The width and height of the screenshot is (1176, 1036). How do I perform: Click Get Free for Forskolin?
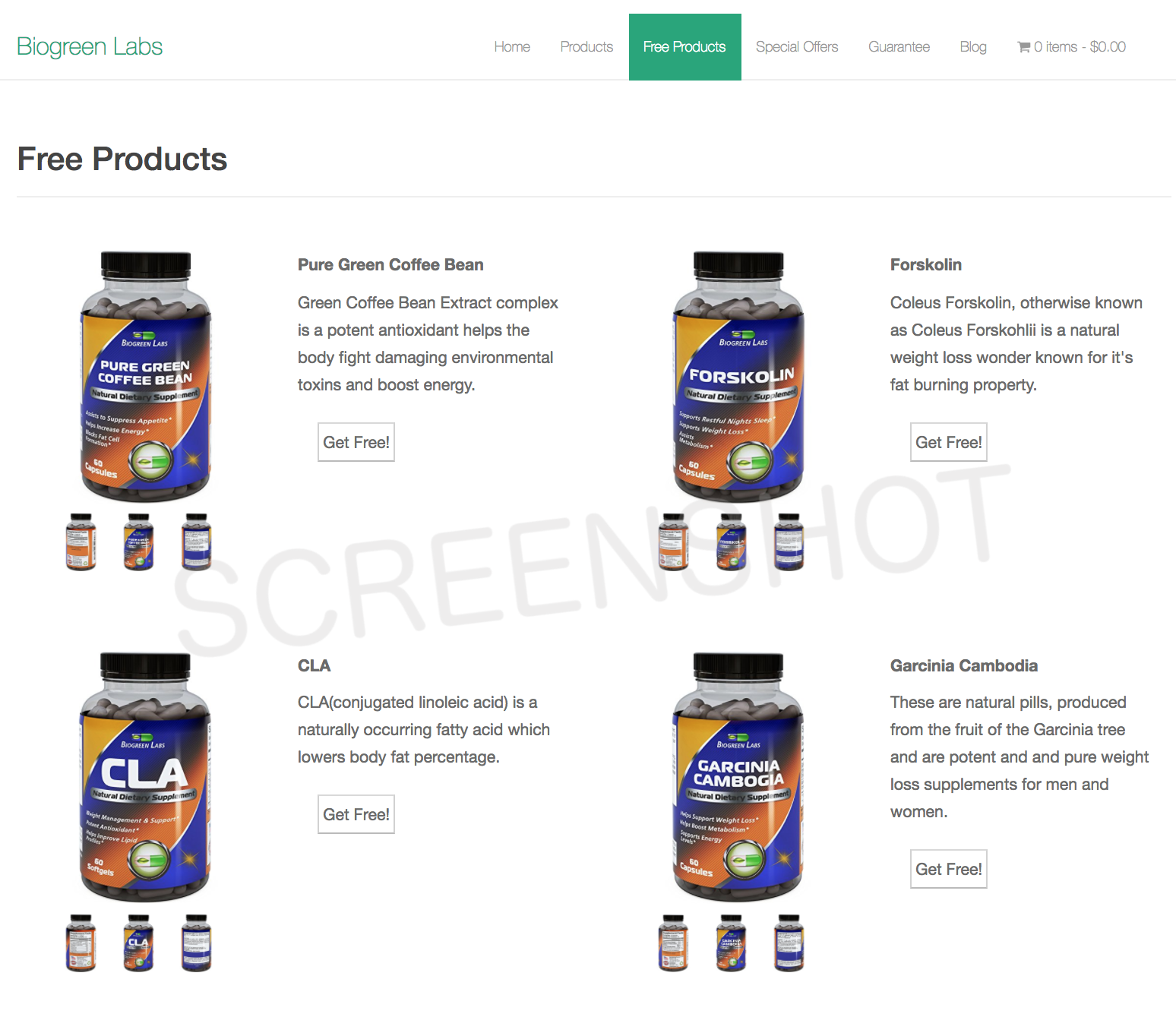tap(949, 442)
